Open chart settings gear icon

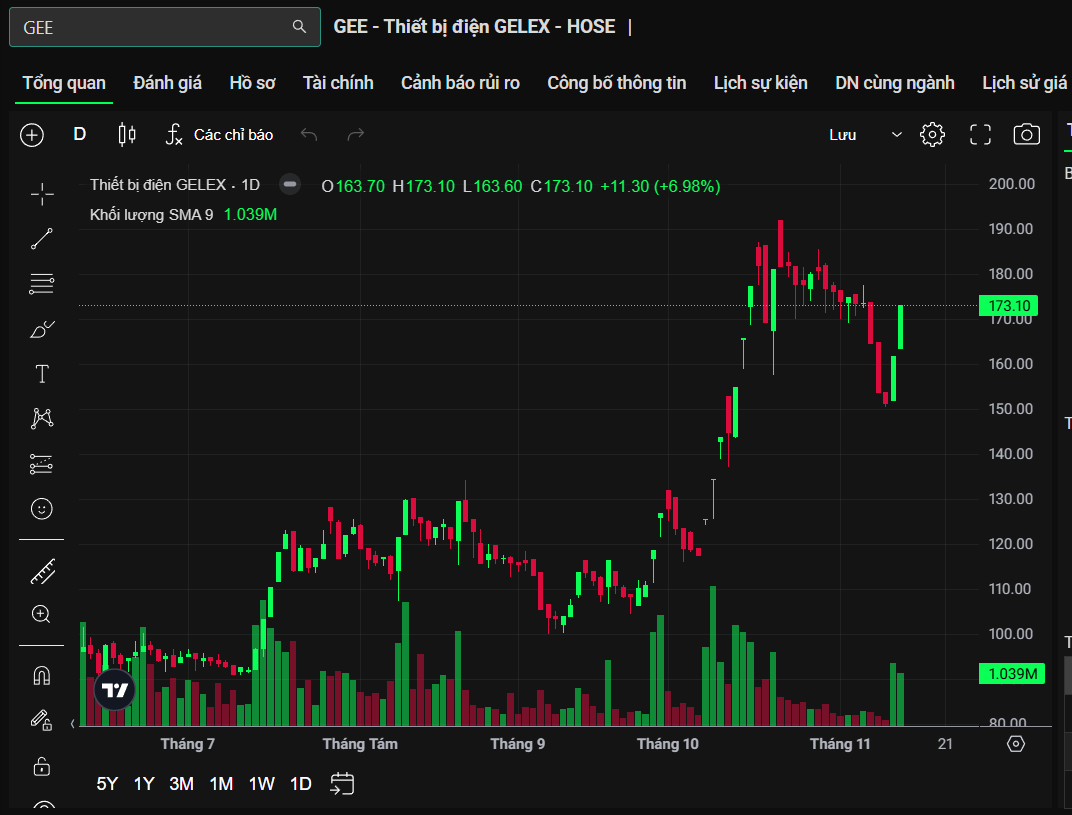932,135
